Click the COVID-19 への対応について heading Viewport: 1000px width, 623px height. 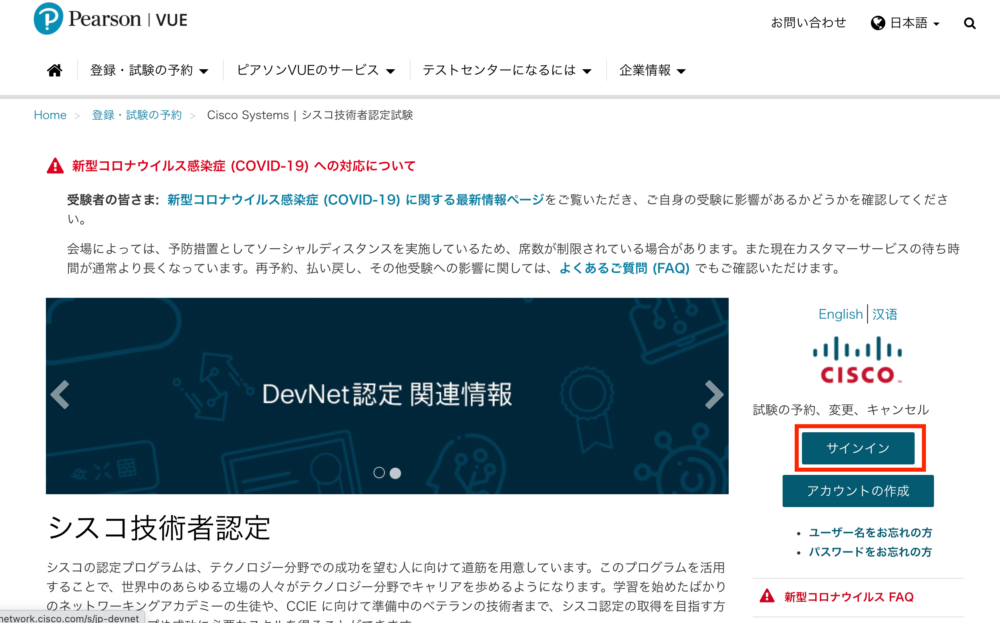coord(243,166)
